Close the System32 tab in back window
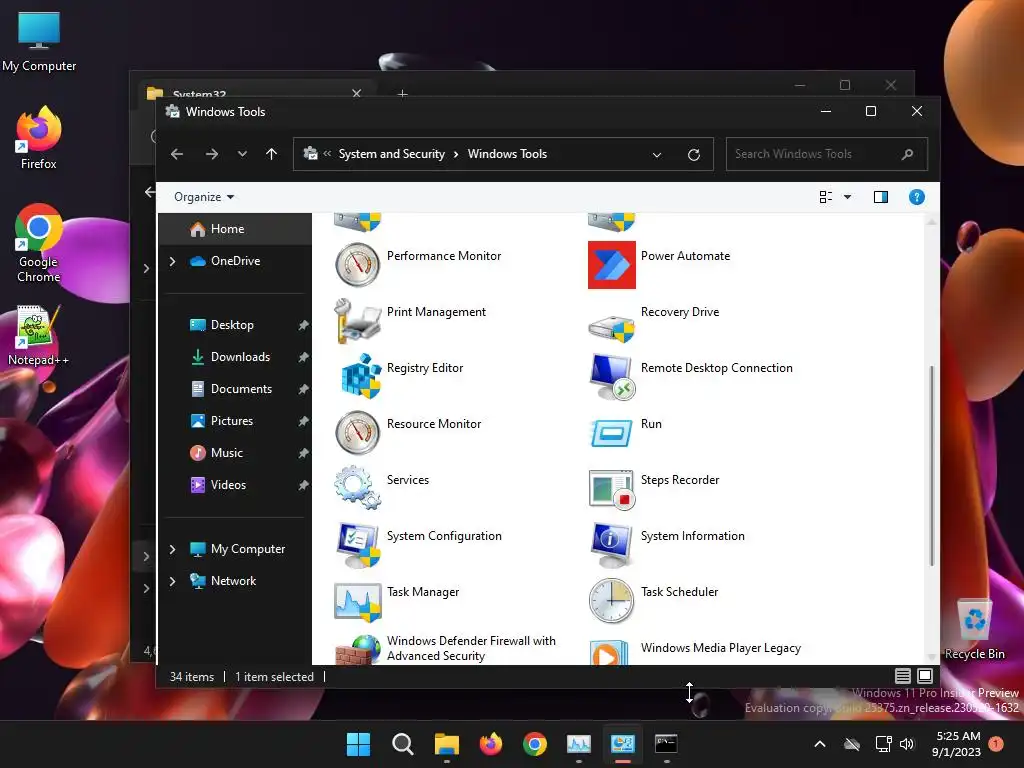The height and width of the screenshot is (768, 1024). (x=357, y=93)
